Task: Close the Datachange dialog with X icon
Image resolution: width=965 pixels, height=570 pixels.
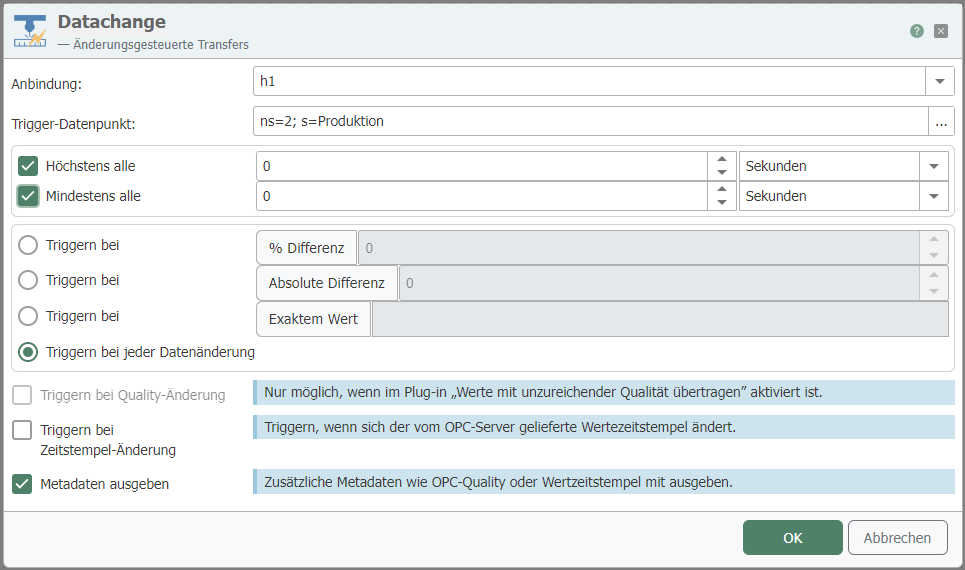Action: click(941, 31)
